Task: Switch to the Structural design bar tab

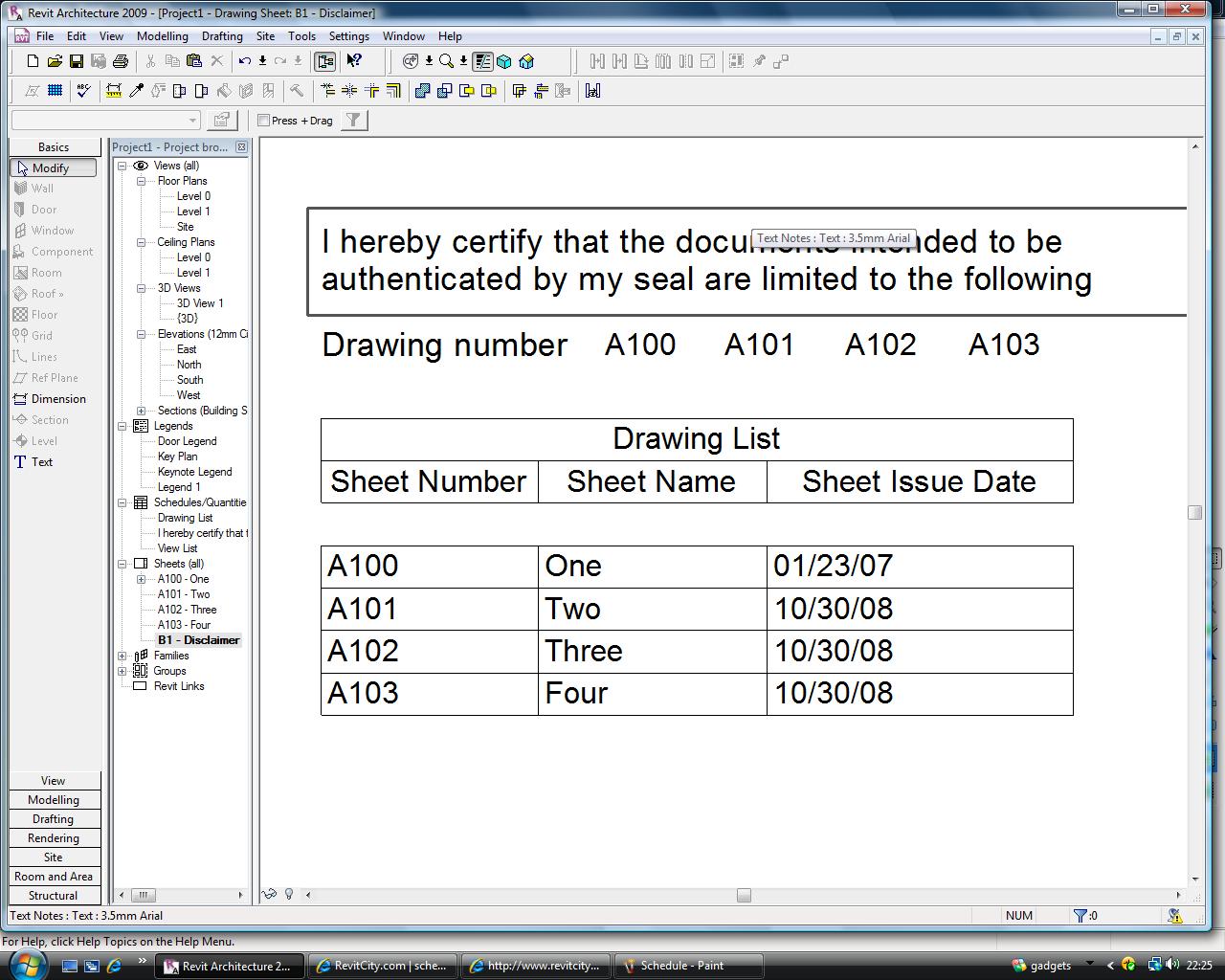Action: click(54, 896)
